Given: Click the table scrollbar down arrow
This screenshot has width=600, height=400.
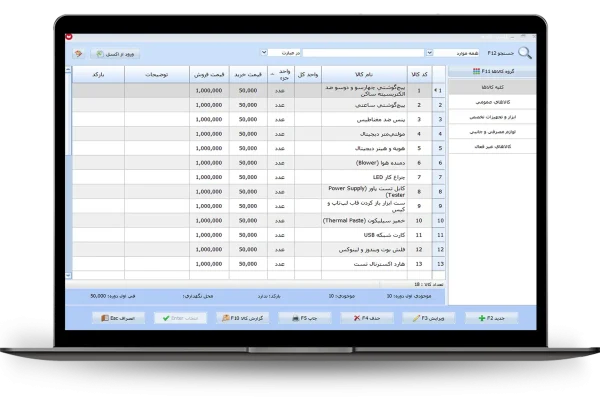Looking at the screenshot, I should click(x=68, y=275).
